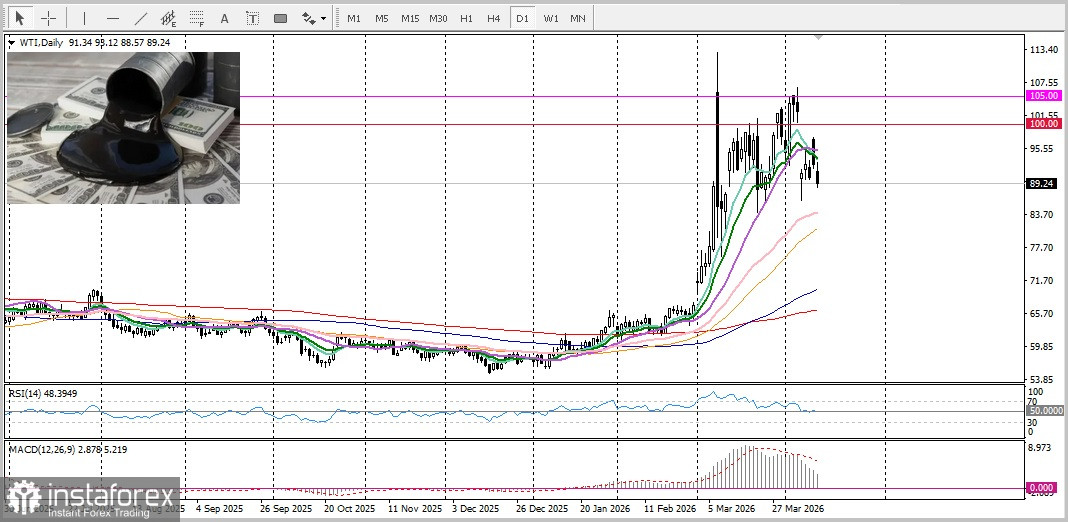This screenshot has width=1068, height=522.
Task: Select the cursor arrow tool
Action: coord(20,18)
